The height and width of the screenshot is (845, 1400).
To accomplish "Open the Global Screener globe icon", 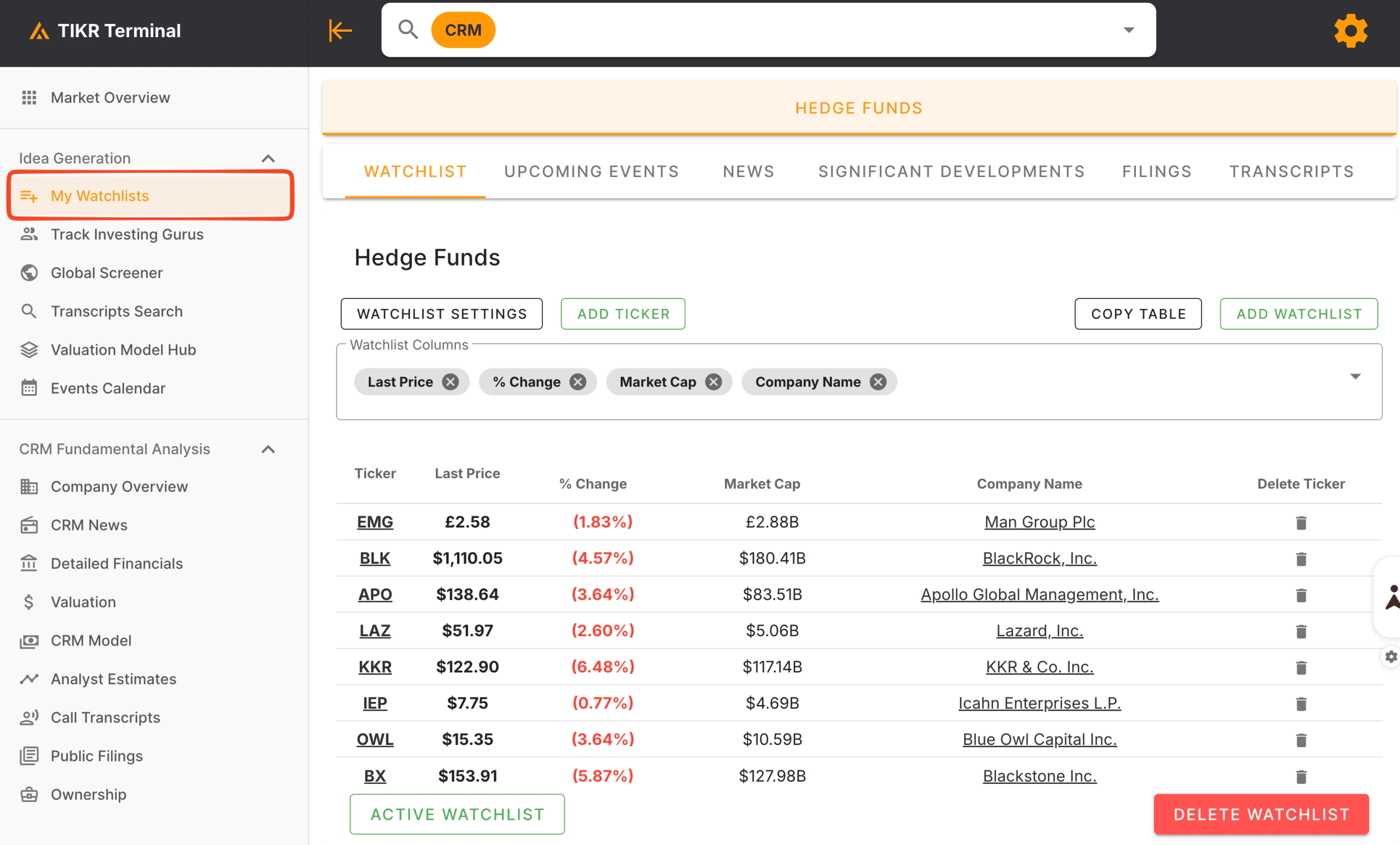I will coord(29,273).
